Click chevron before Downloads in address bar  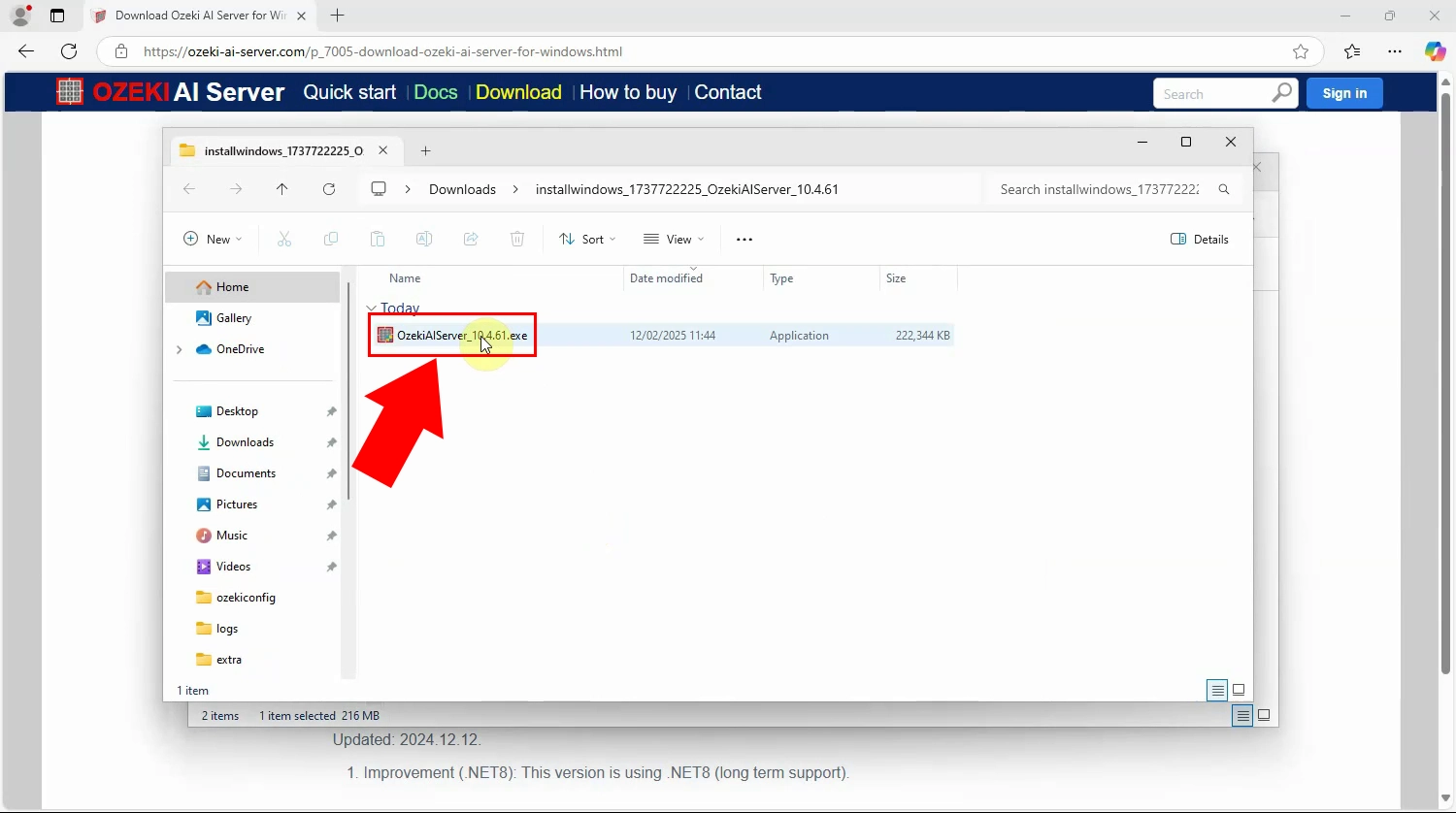(x=408, y=189)
